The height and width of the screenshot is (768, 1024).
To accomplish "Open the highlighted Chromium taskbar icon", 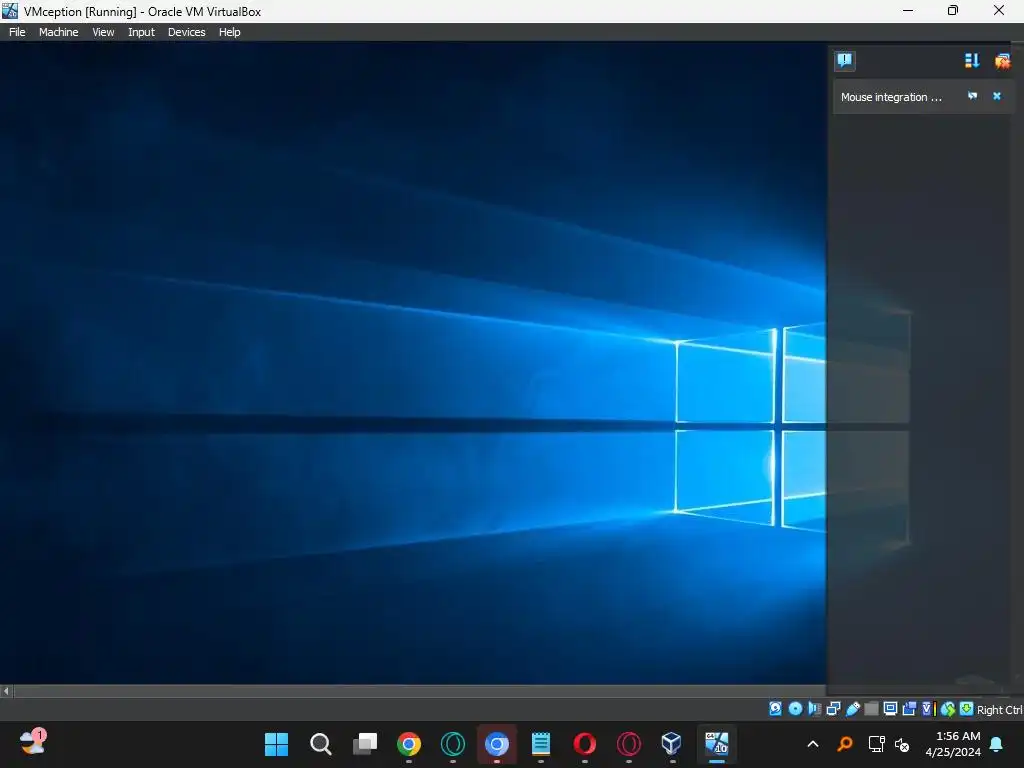I will coord(496,744).
